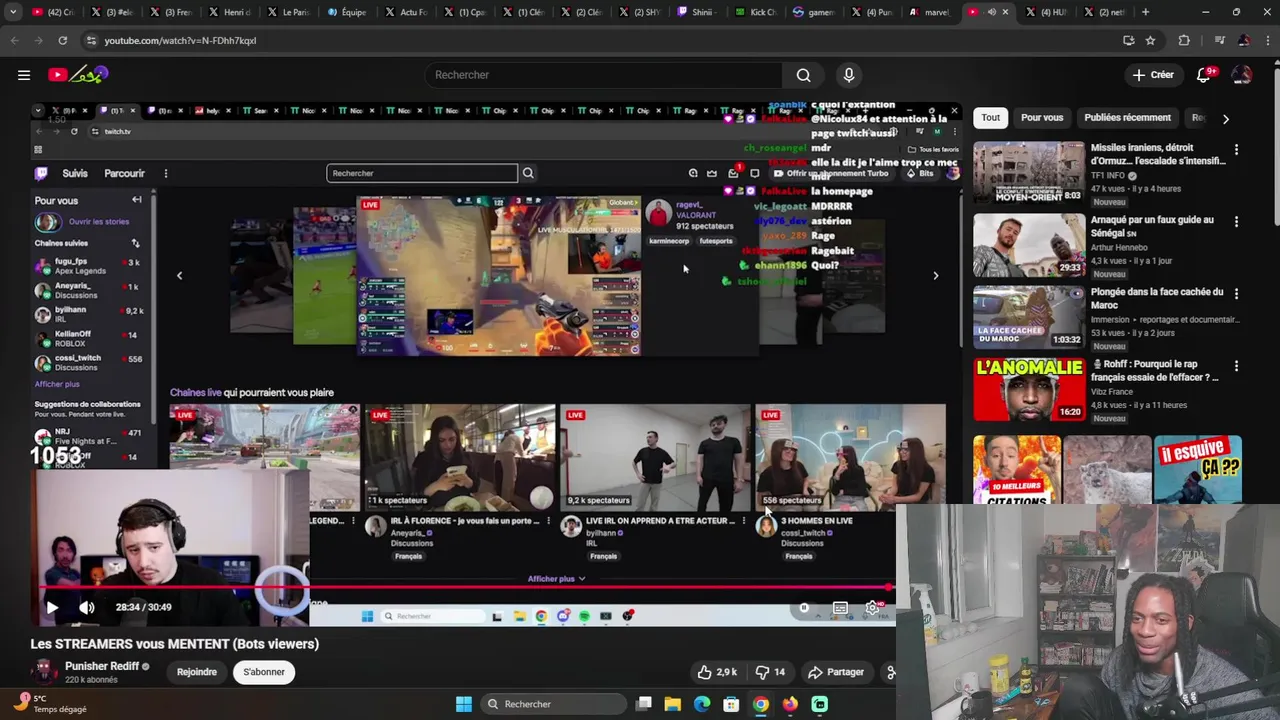Switch to the Kick Ch browser tab
1280x720 pixels.
click(756, 12)
